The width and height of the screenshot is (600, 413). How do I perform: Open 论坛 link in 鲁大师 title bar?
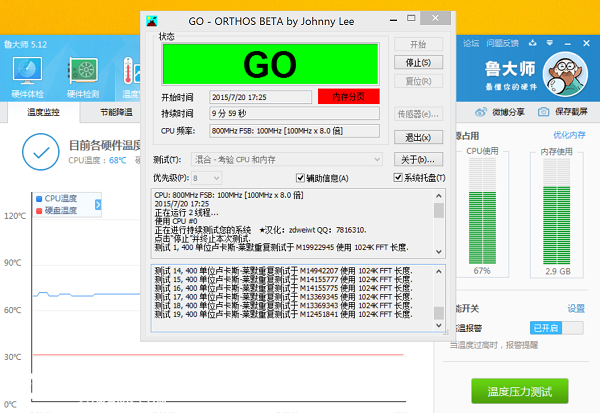coord(471,43)
